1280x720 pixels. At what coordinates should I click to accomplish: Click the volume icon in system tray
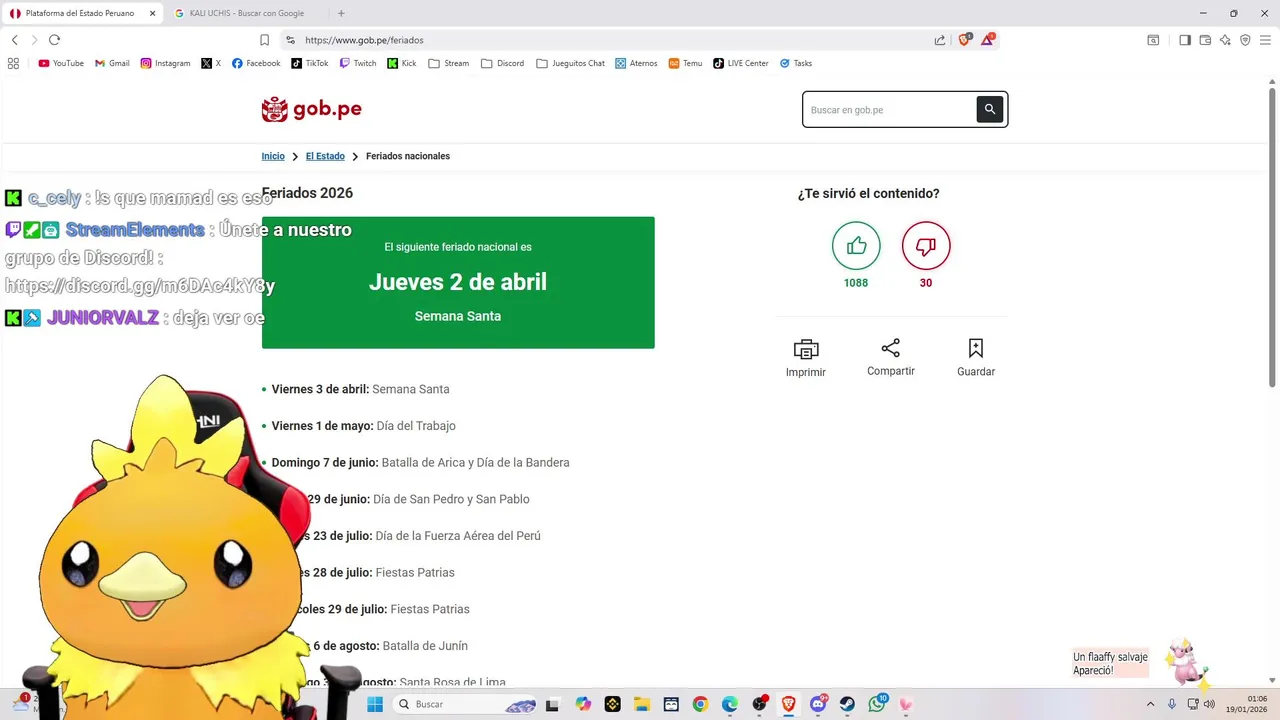1210,704
